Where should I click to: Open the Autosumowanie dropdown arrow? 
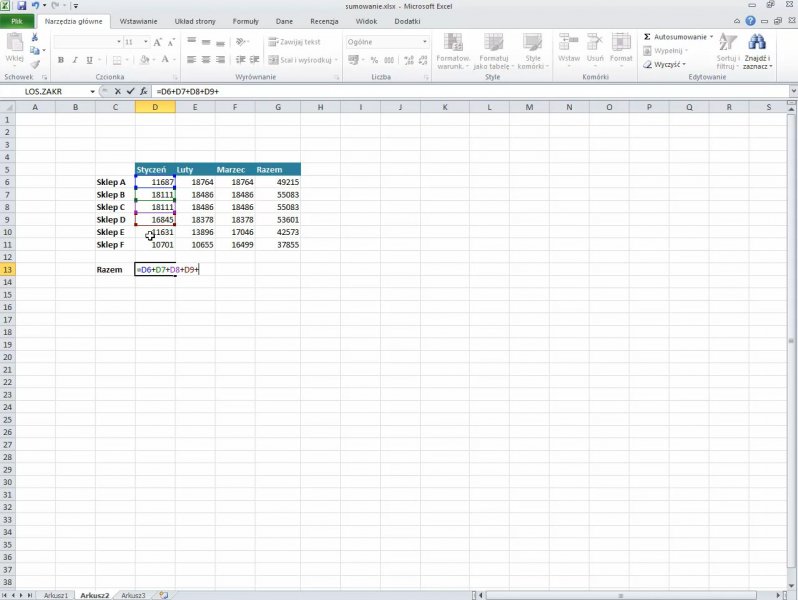click(x=711, y=37)
